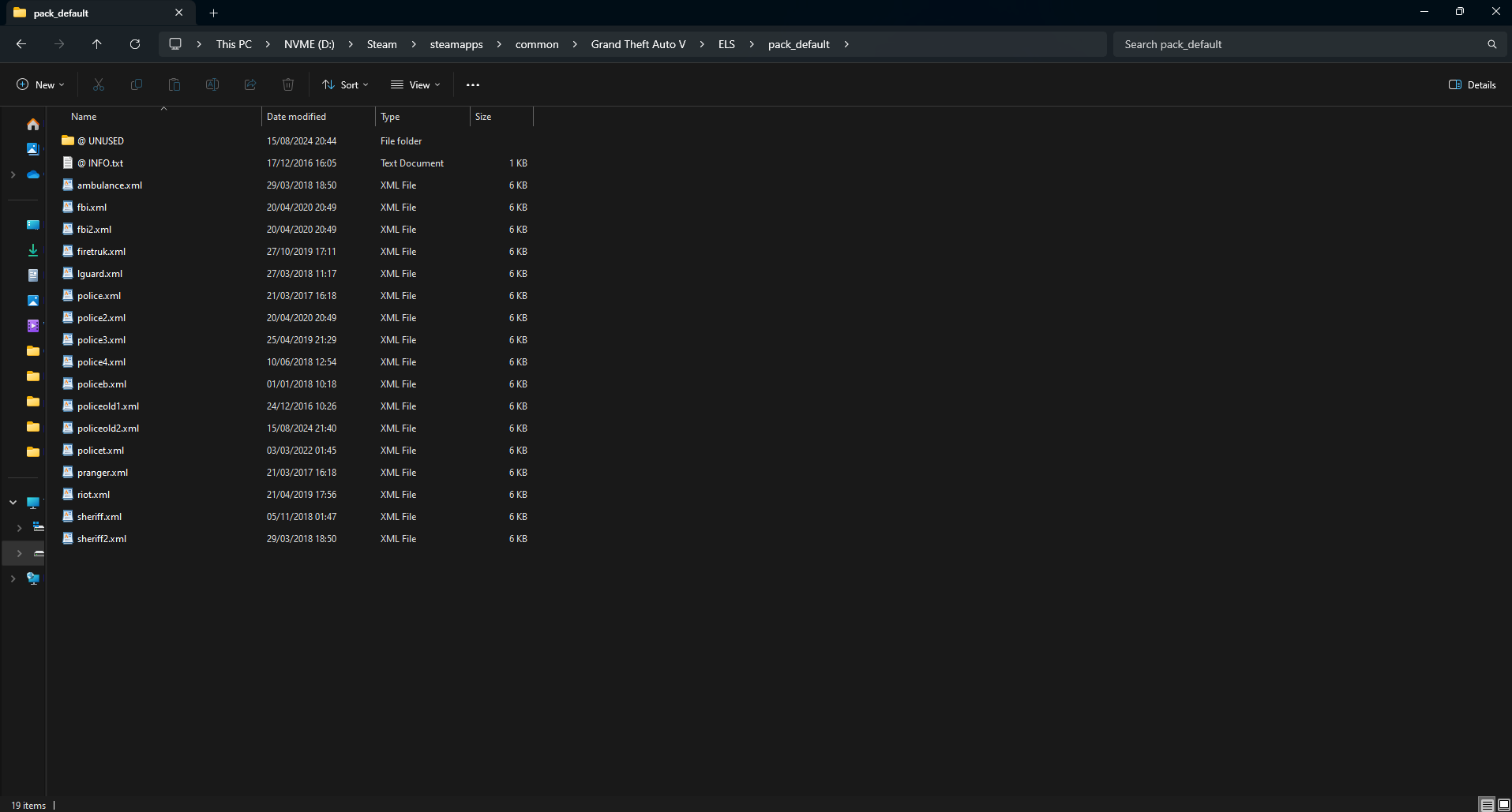Go up one folder with the up arrow
Screen dimensions: 1512x812
[97, 44]
